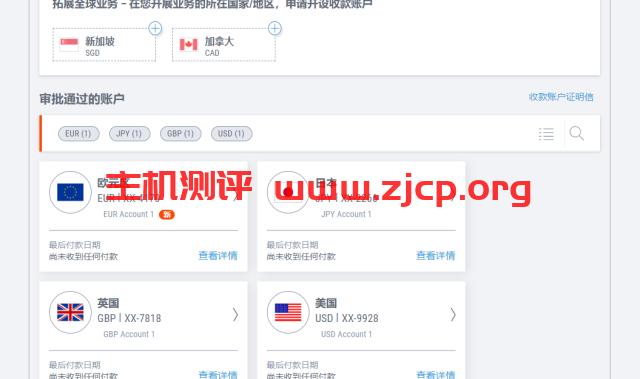Click the Canada flag icon
This screenshot has height=379, width=640.
click(x=189, y=44)
